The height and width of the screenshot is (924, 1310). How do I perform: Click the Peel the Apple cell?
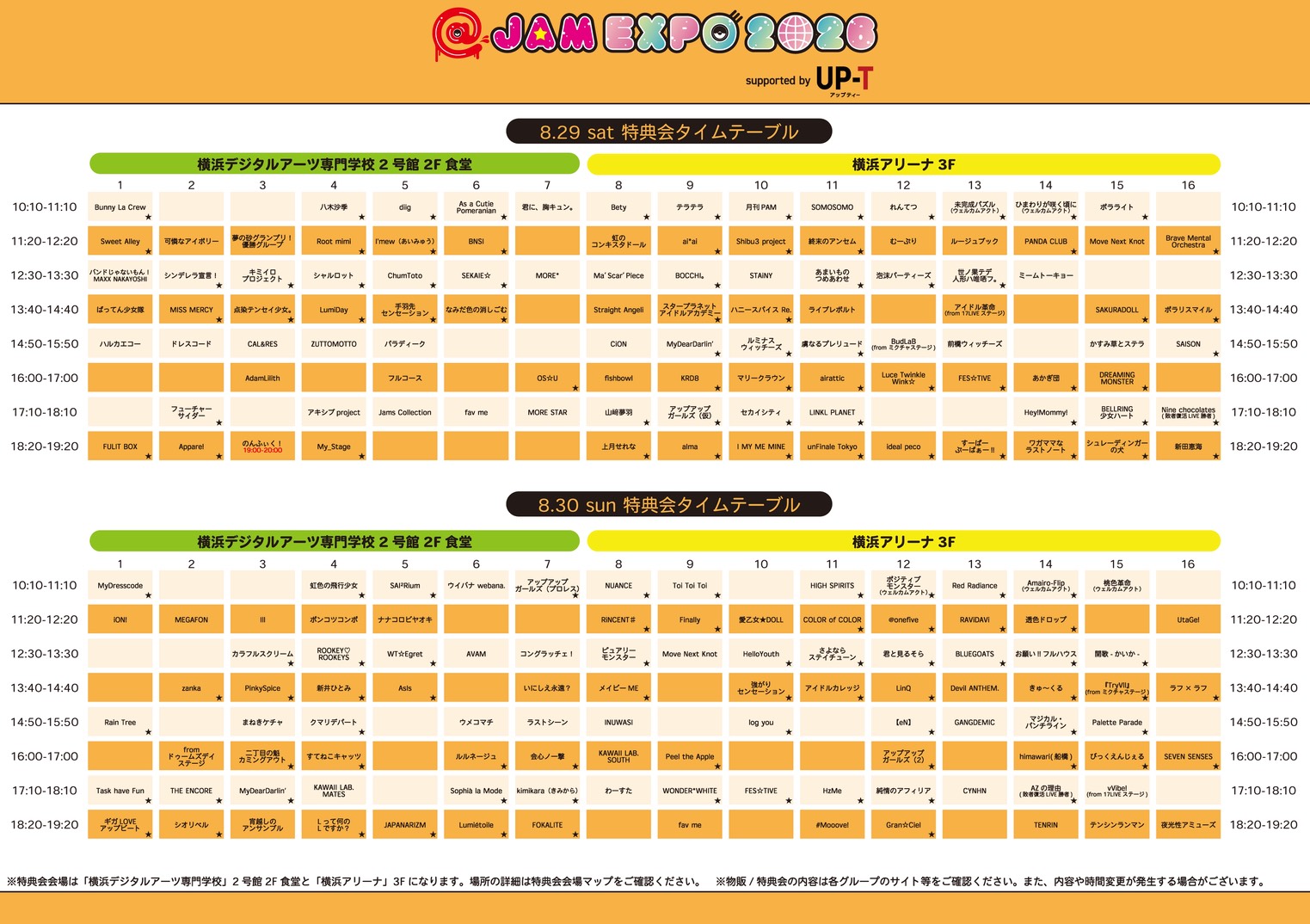coord(690,756)
